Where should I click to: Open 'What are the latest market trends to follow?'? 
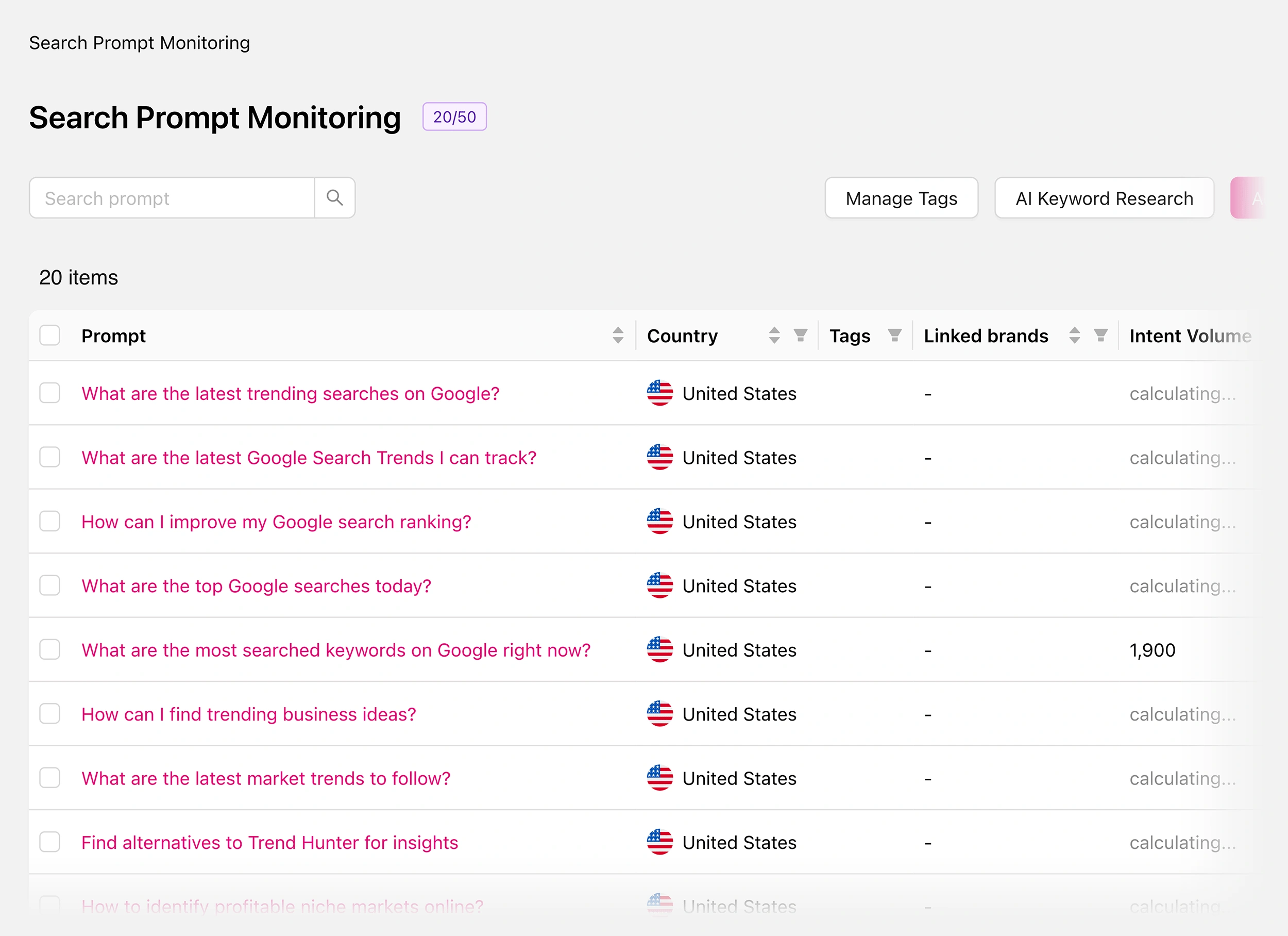266,779
